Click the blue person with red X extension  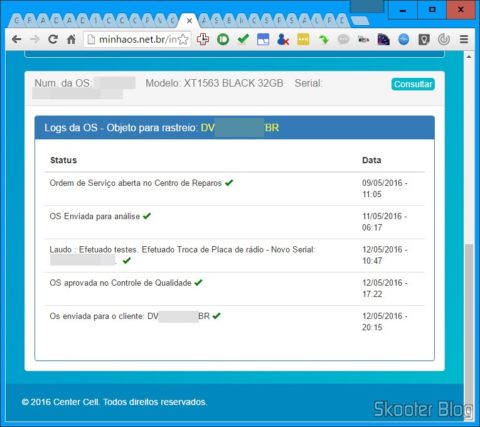[283, 39]
